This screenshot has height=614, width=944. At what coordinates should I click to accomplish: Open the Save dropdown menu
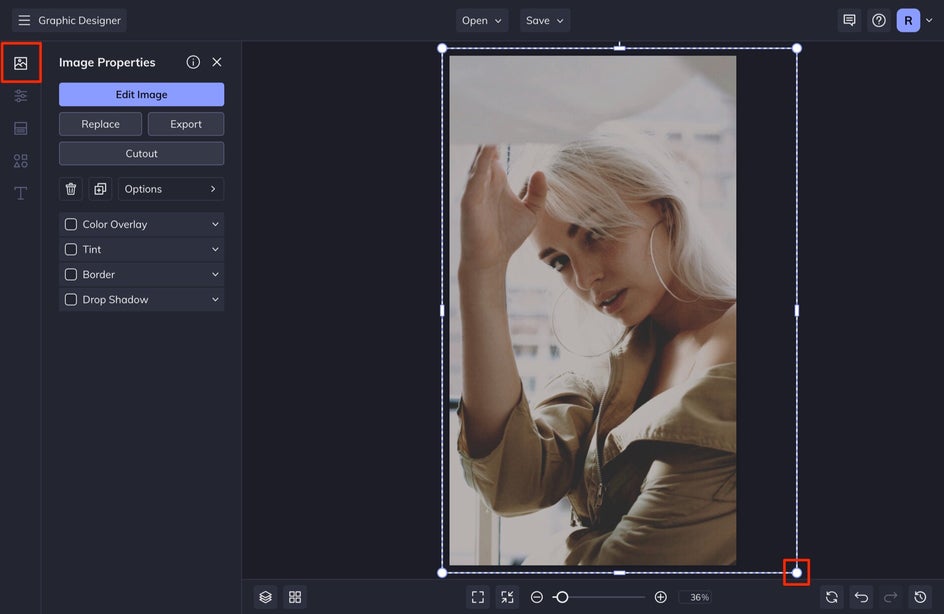[x=545, y=20]
